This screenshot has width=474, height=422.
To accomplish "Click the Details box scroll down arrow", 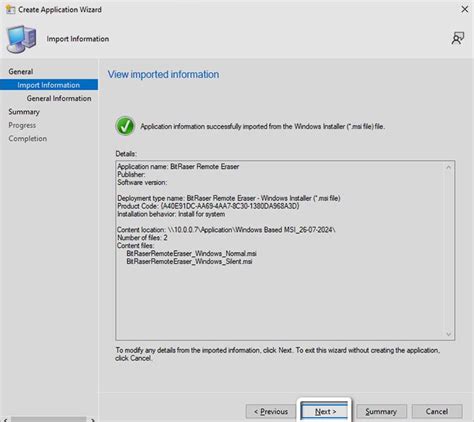I will pos(449,334).
